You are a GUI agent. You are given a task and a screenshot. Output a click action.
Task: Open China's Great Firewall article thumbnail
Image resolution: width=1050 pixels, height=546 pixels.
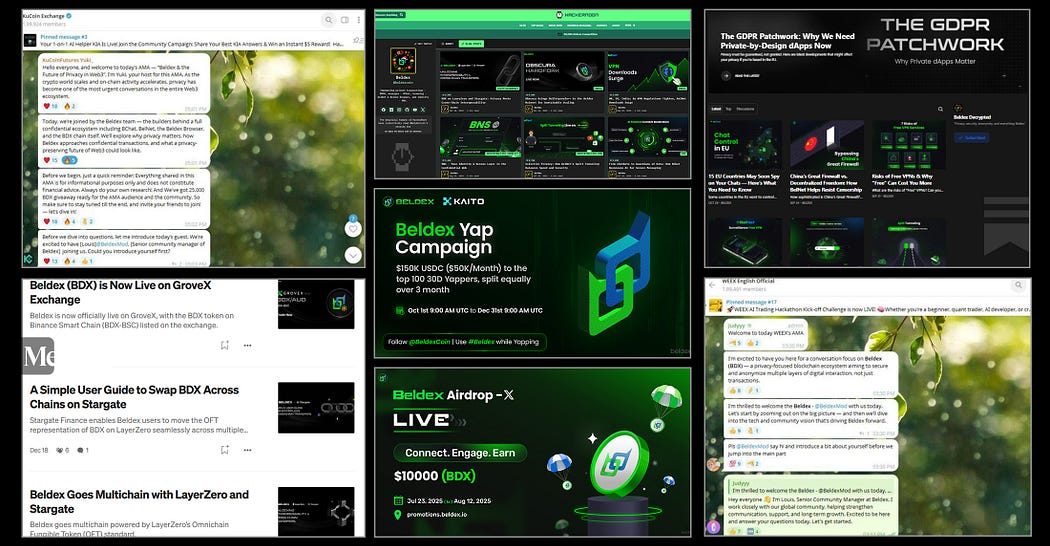click(826, 145)
